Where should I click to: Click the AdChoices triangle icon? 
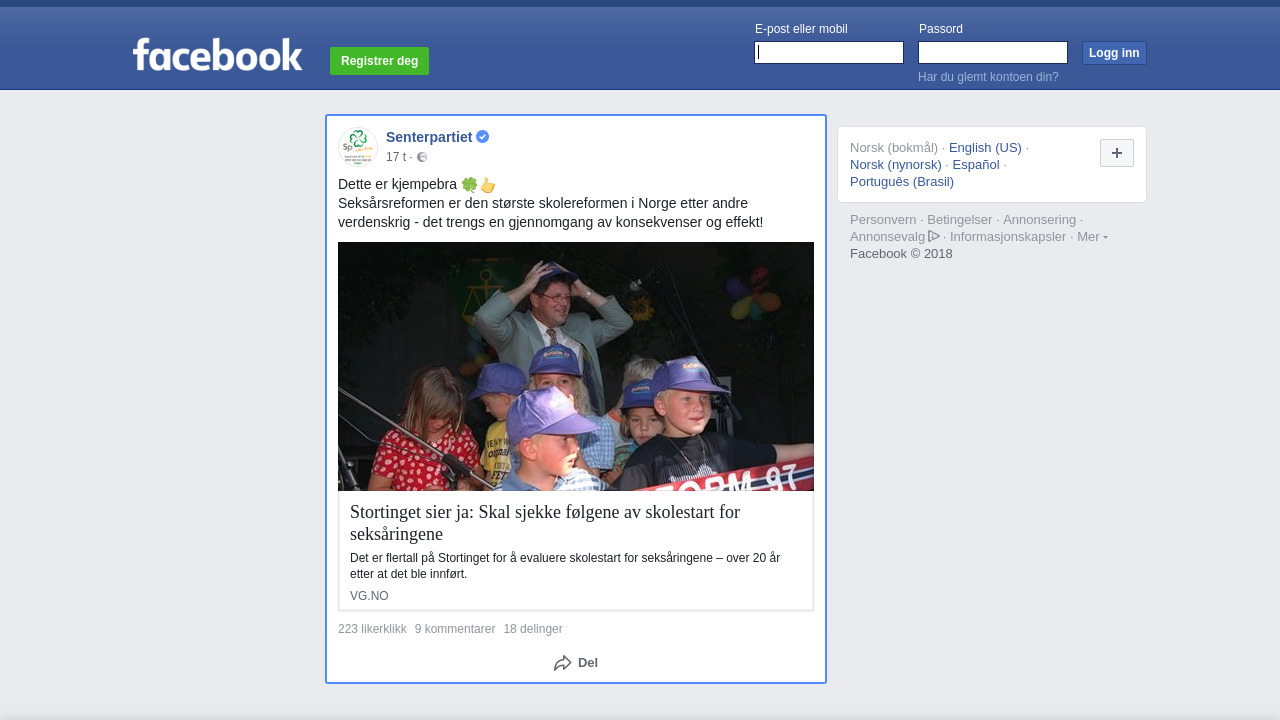tap(934, 236)
